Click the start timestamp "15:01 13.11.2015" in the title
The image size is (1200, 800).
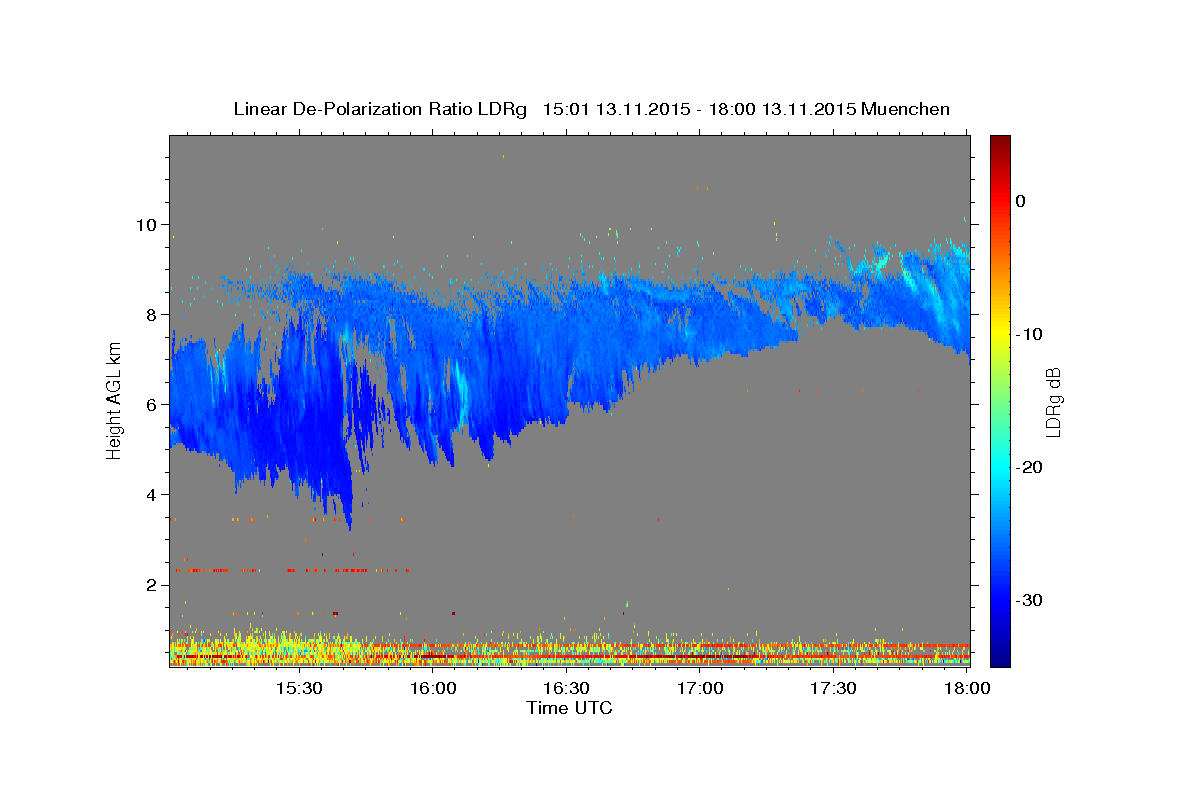[615, 109]
